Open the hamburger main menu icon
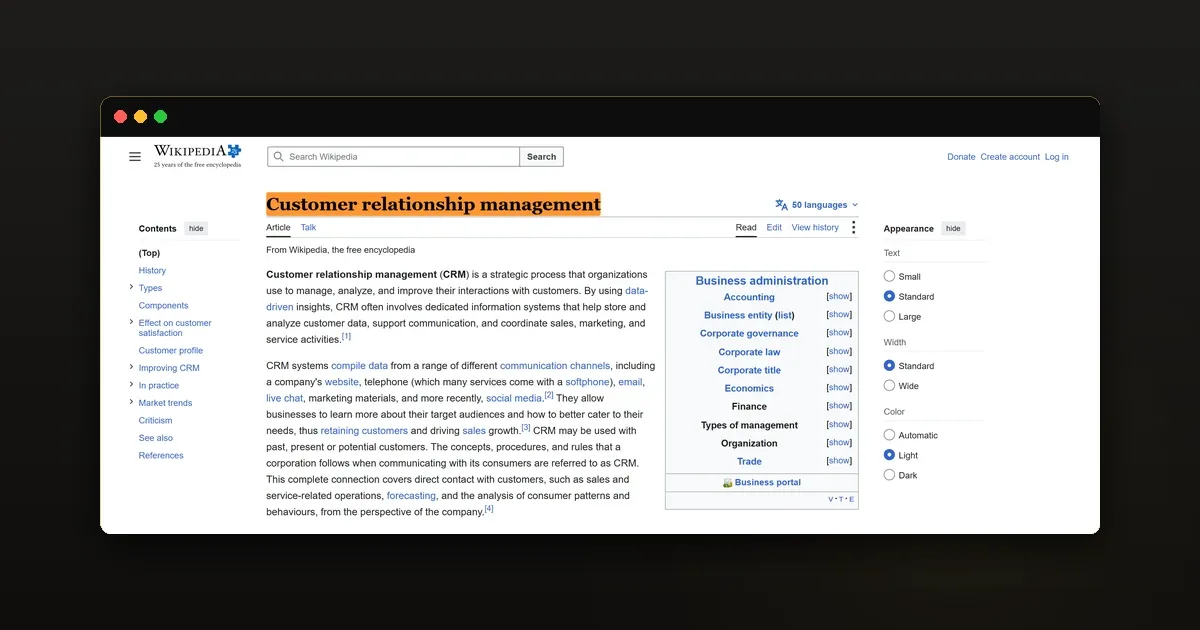 [x=135, y=157]
